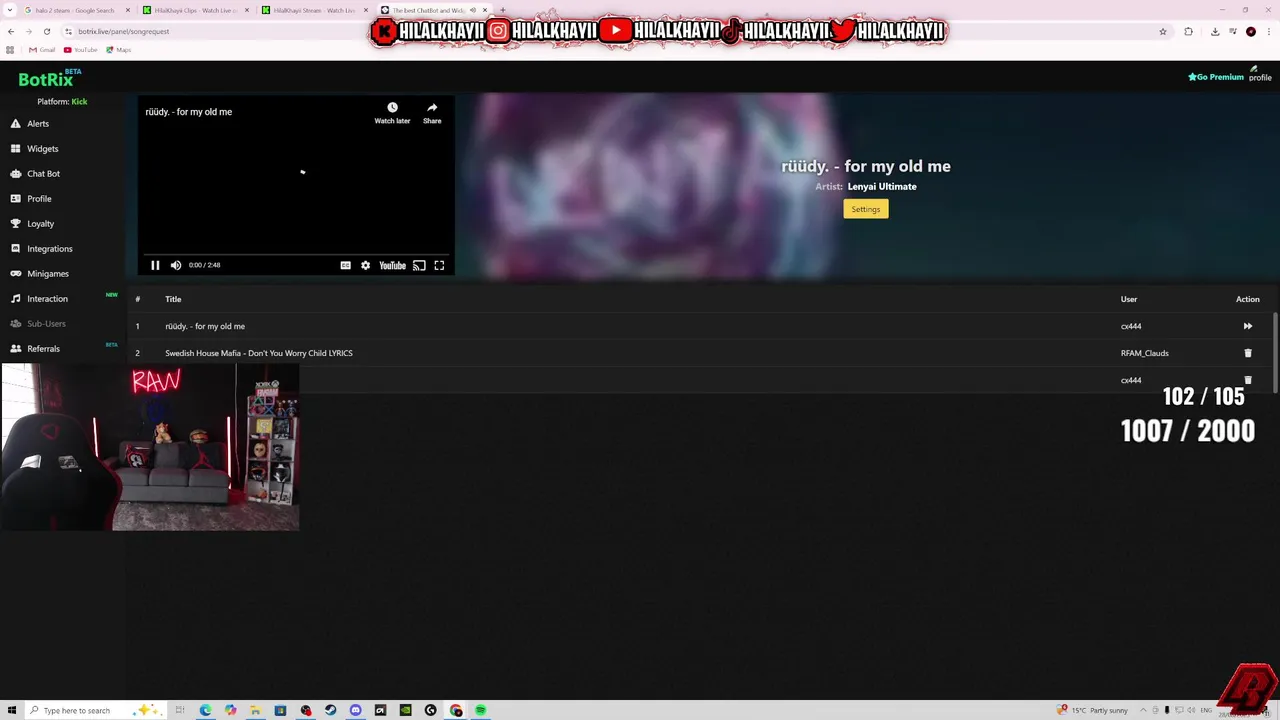
Task: Click user RFAM_Clauds in the queue
Action: click(x=1144, y=353)
